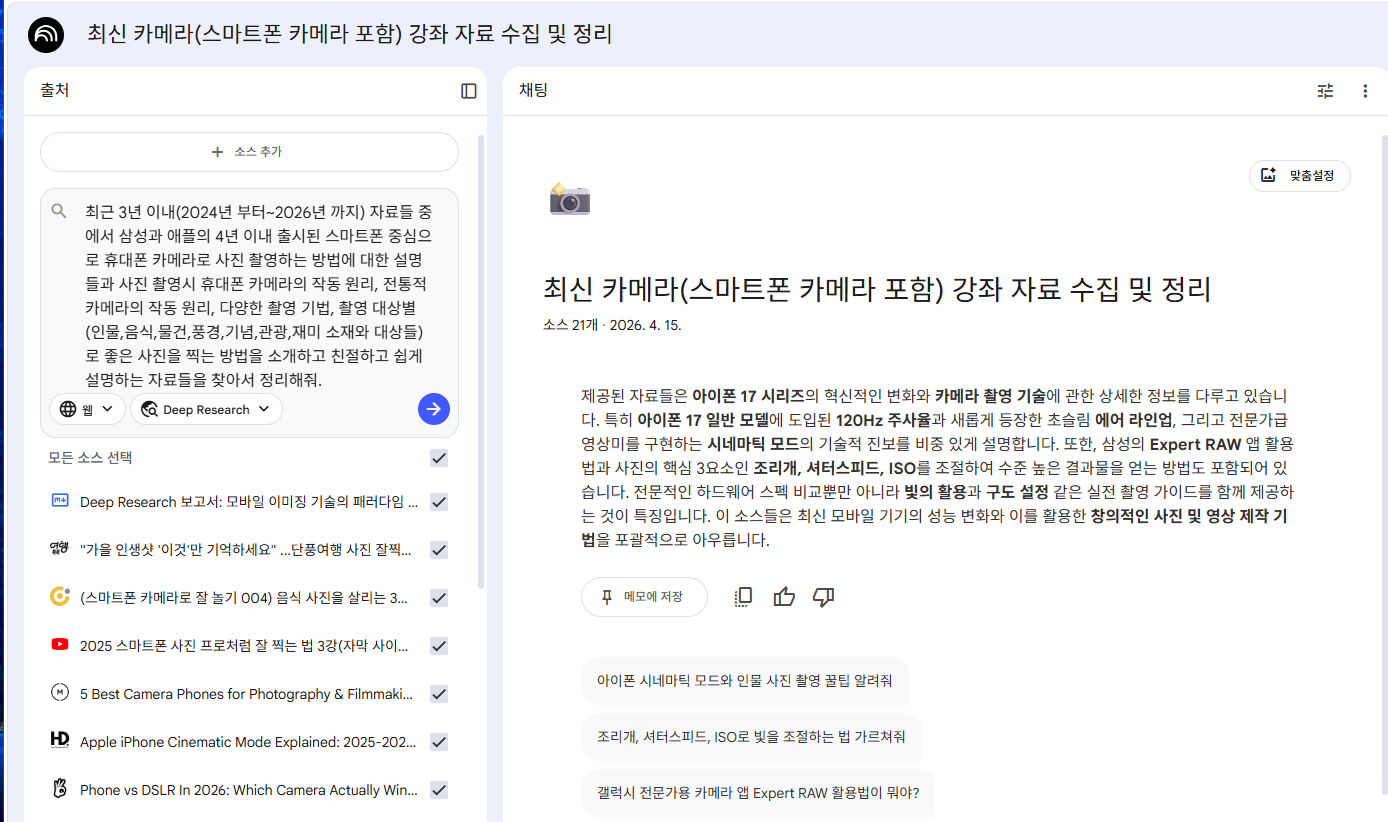1388x822 pixels.
Task: Open the 웹 source type dropdown
Action: 87,409
